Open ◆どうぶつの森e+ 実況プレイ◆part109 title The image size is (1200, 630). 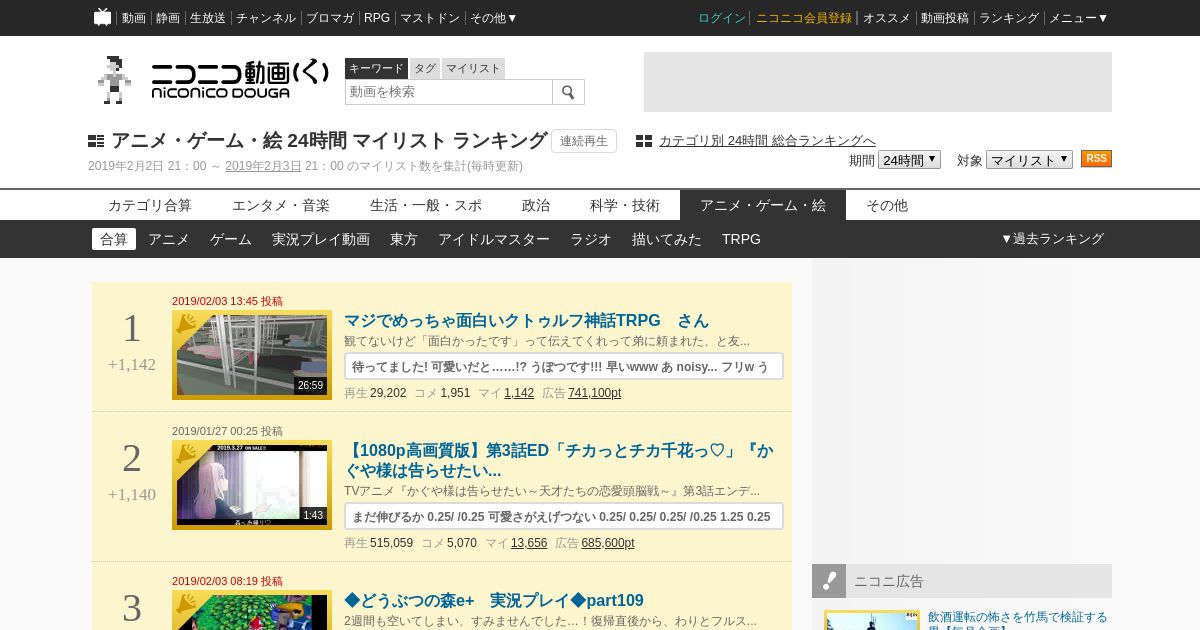pyautogui.click(x=494, y=601)
